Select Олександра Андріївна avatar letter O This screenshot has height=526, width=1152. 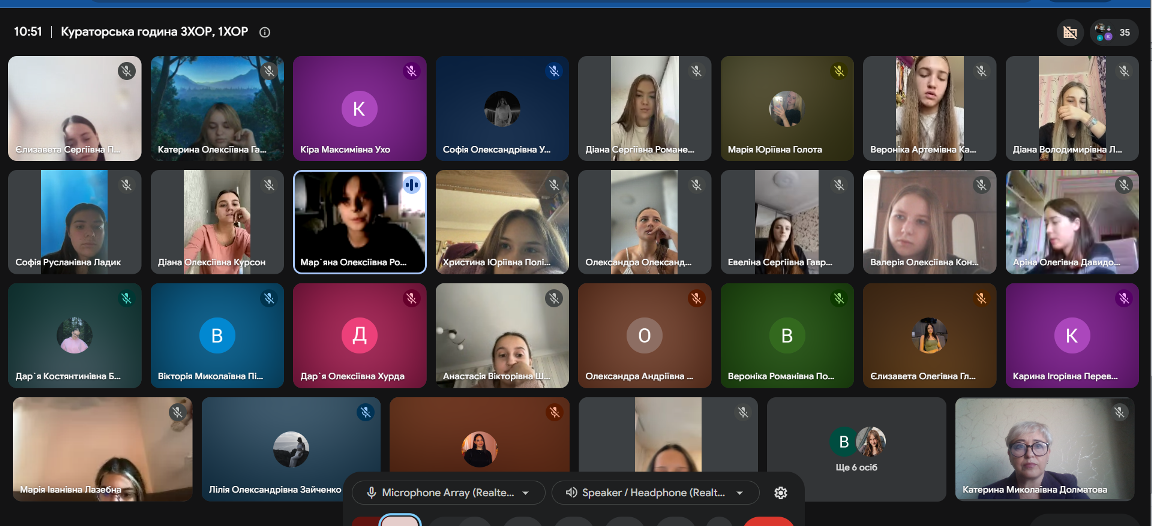(644, 336)
